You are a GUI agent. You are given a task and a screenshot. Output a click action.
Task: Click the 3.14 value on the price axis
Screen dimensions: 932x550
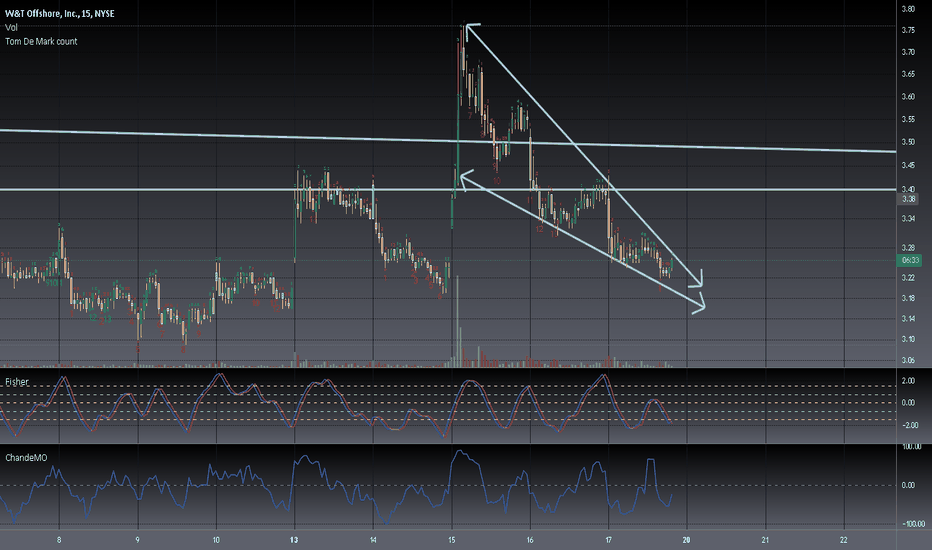(x=908, y=319)
